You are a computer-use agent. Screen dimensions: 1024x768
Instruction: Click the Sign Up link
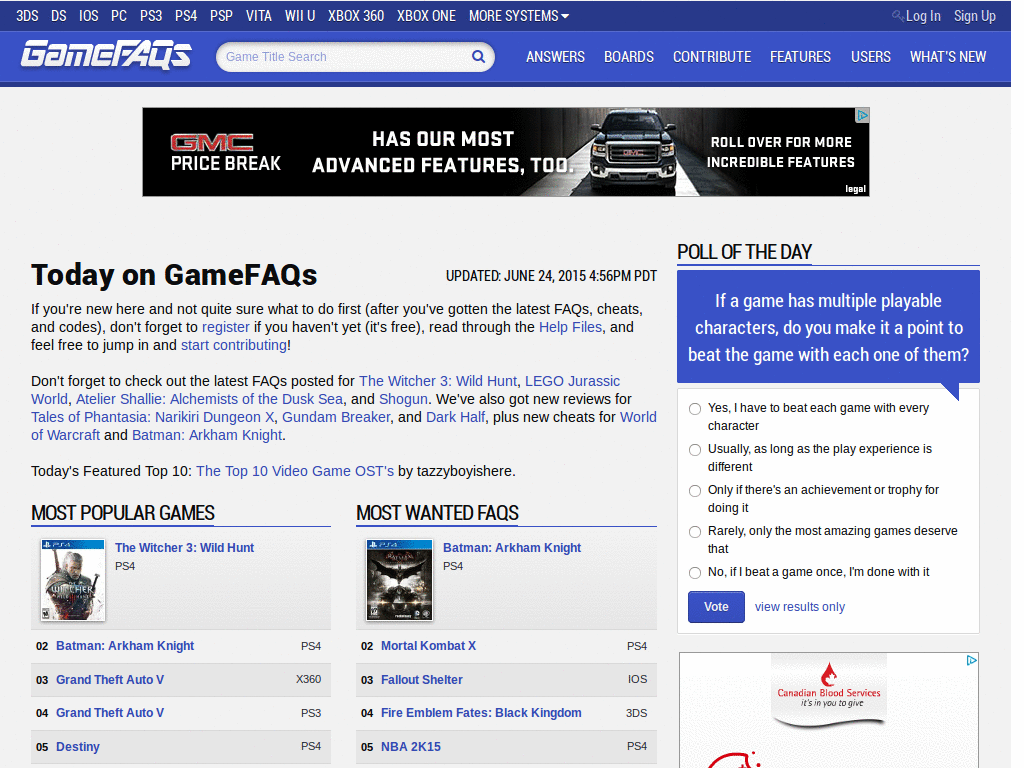coord(974,16)
